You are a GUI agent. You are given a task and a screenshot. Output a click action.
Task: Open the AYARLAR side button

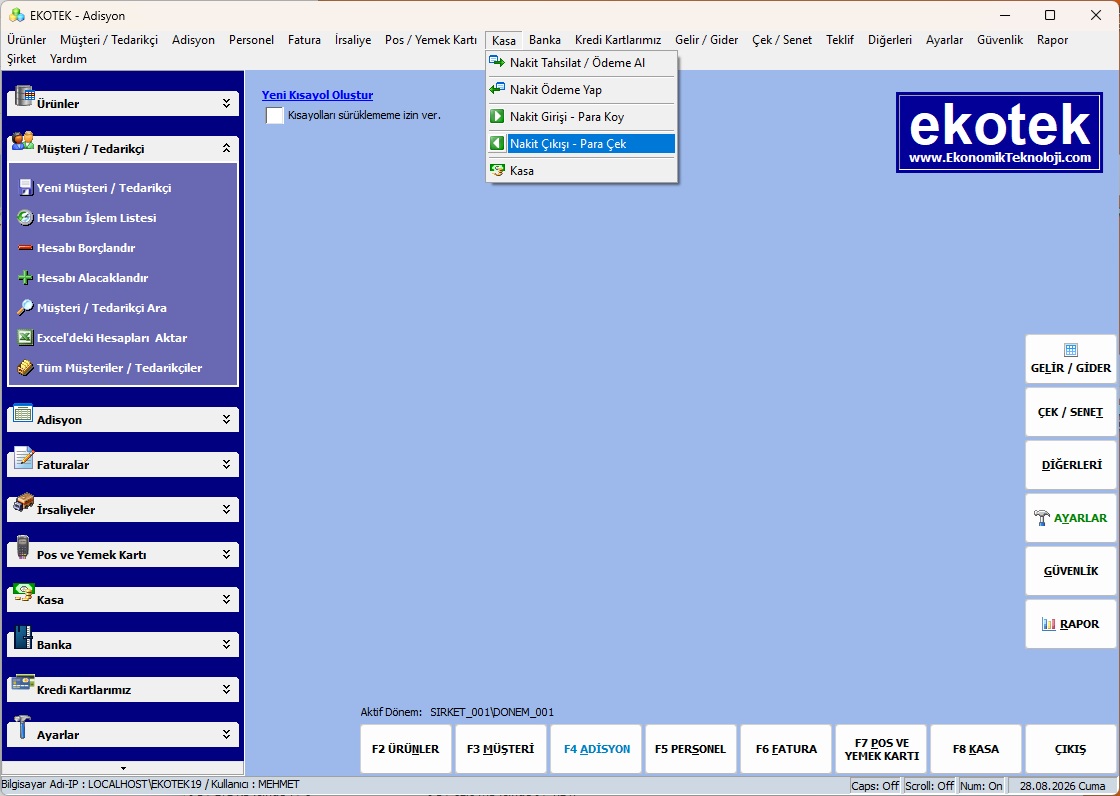point(1071,518)
